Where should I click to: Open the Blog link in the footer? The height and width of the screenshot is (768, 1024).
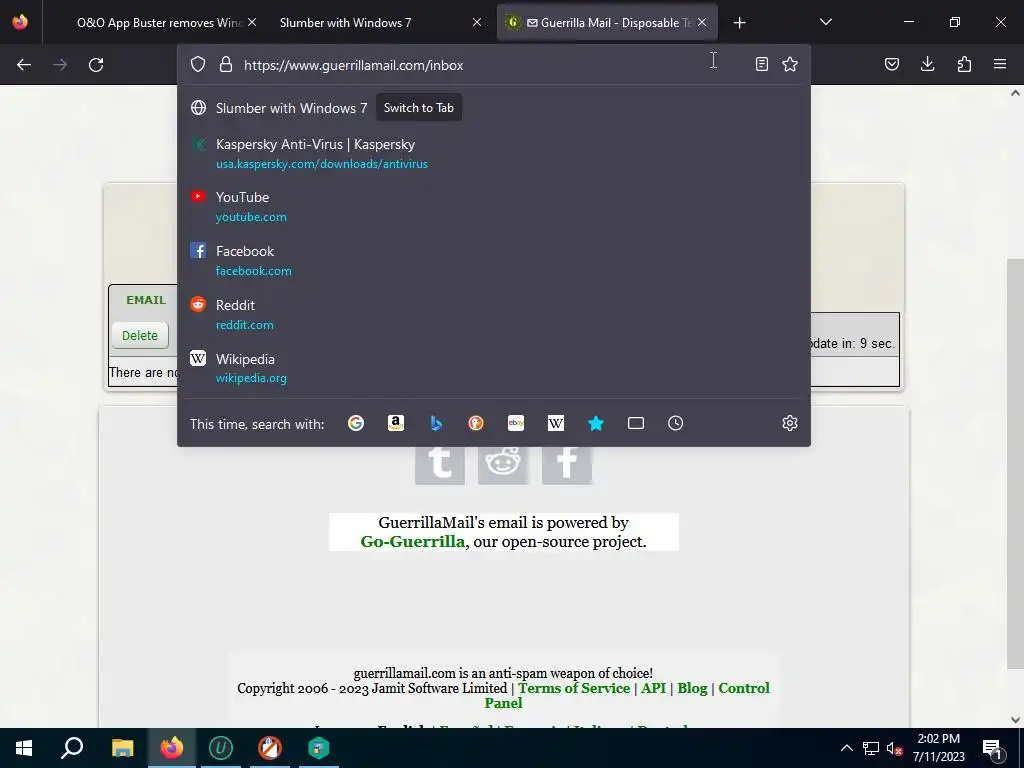[692, 688]
